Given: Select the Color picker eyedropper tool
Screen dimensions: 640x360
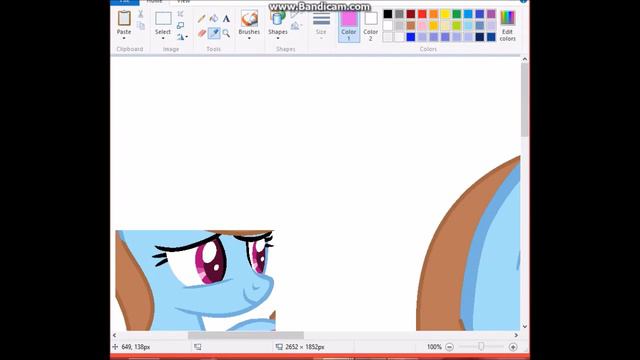Looking at the screenshot, I should [x=214, y=33].
